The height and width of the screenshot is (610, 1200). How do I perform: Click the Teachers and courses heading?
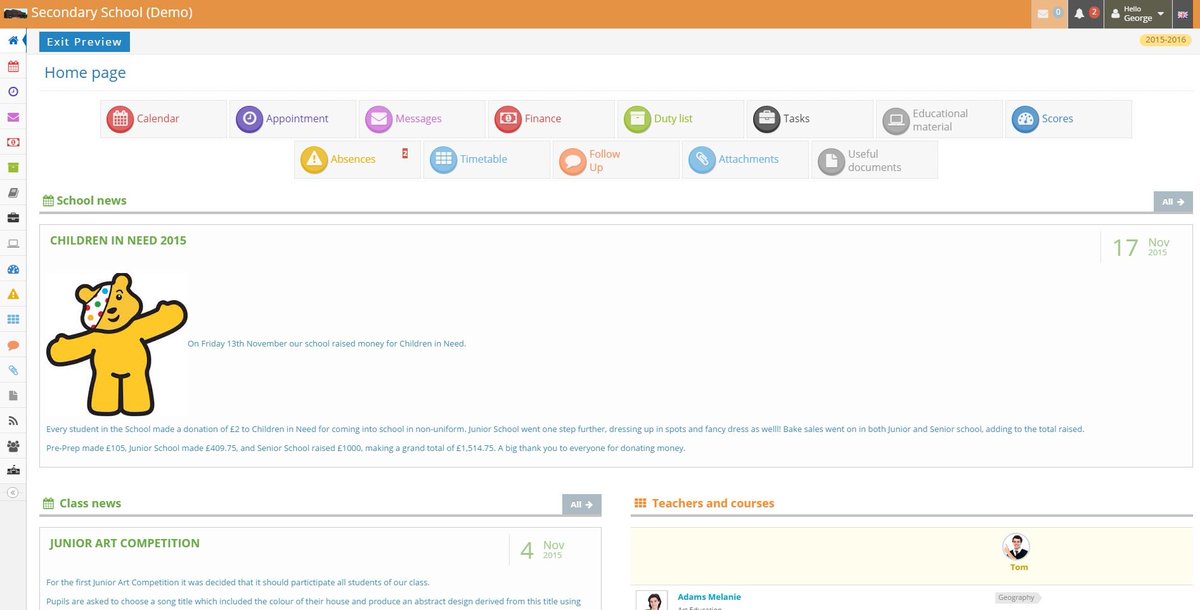click(713, 504)
